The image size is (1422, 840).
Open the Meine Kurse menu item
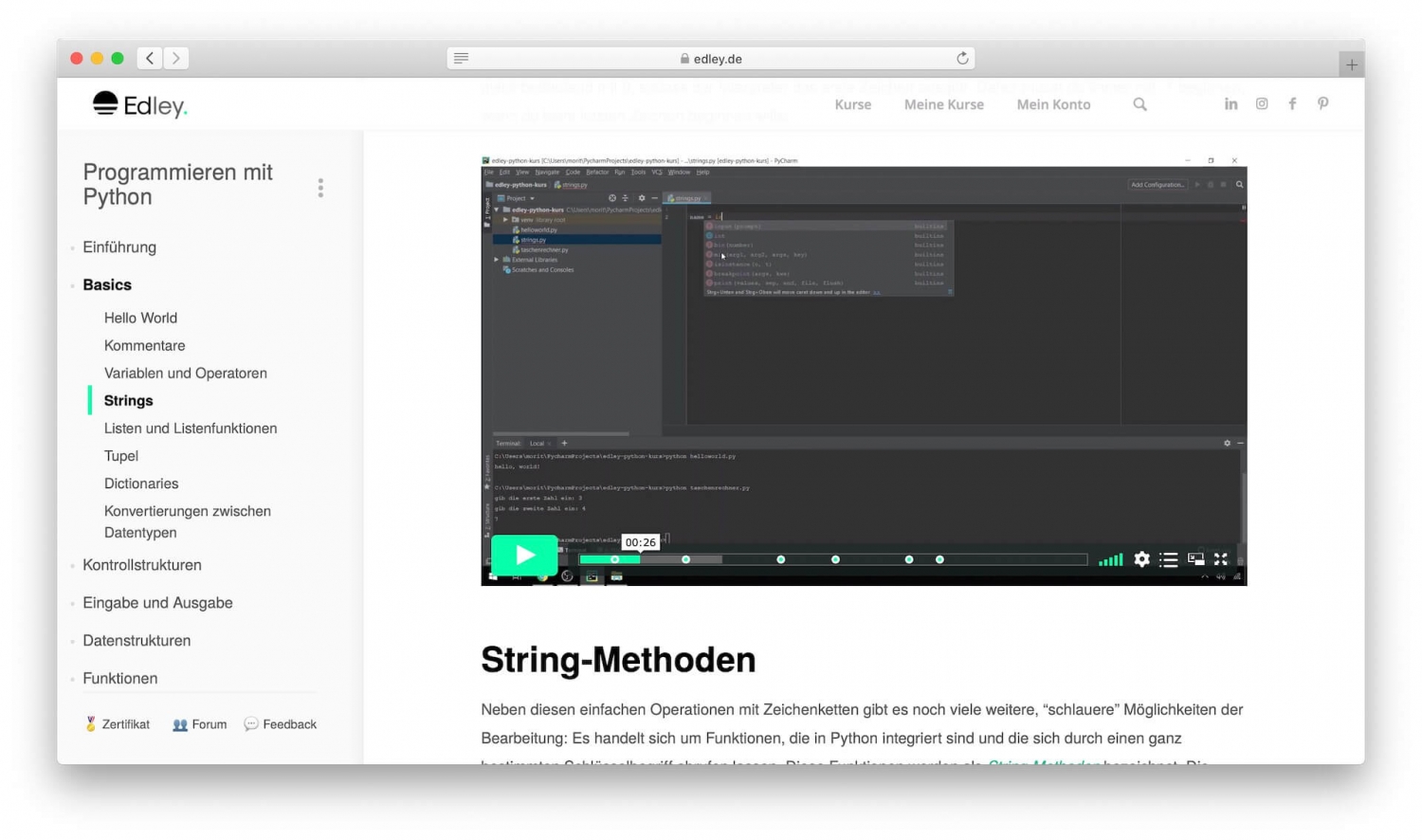(x=943, y=104)
